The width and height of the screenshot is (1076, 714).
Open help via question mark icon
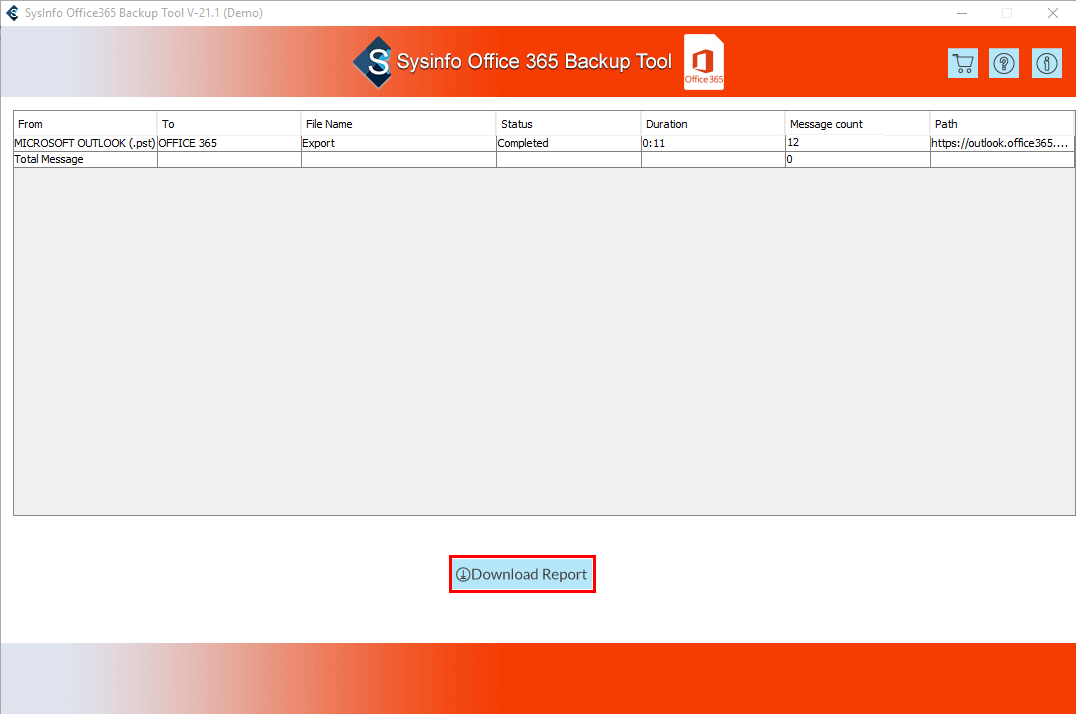(1004, 63)
